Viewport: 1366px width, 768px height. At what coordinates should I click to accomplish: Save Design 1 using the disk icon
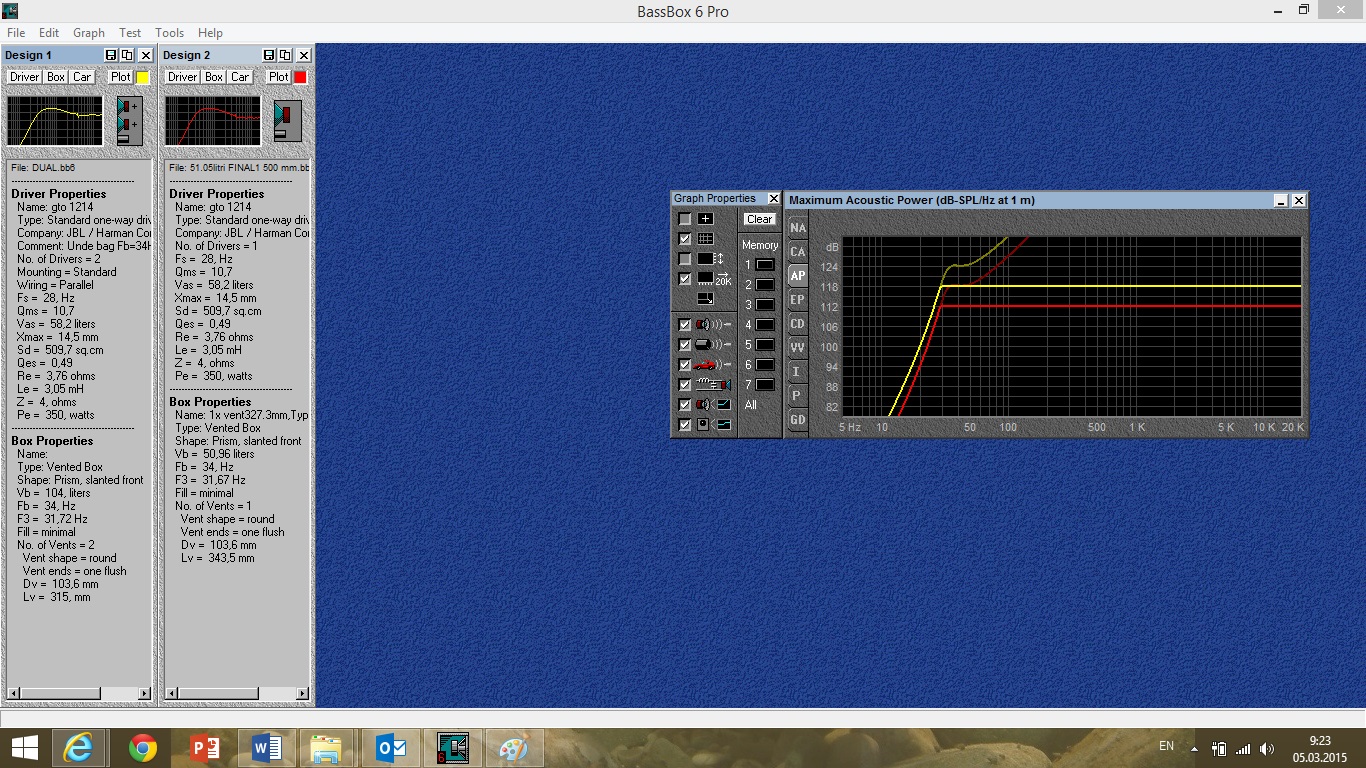click(111, 55)
